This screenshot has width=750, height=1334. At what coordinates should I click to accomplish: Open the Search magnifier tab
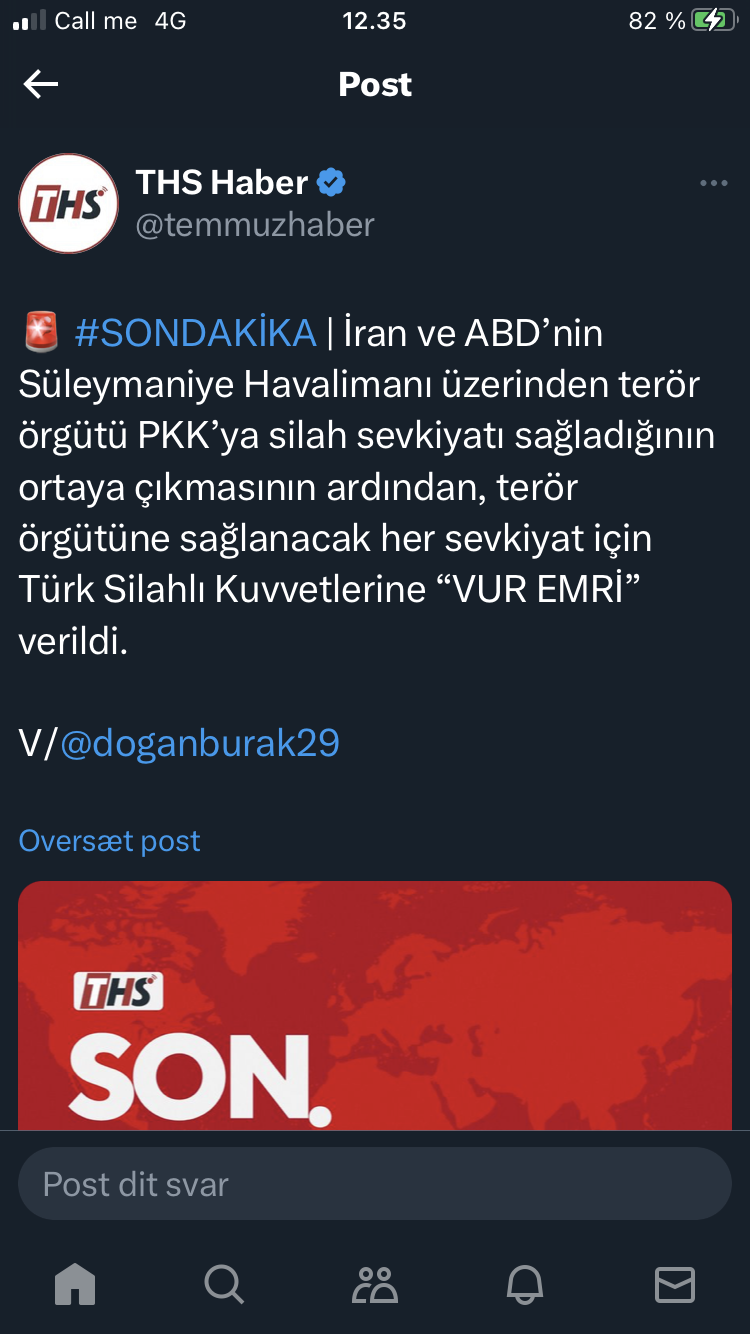(x=224, y=1284)
